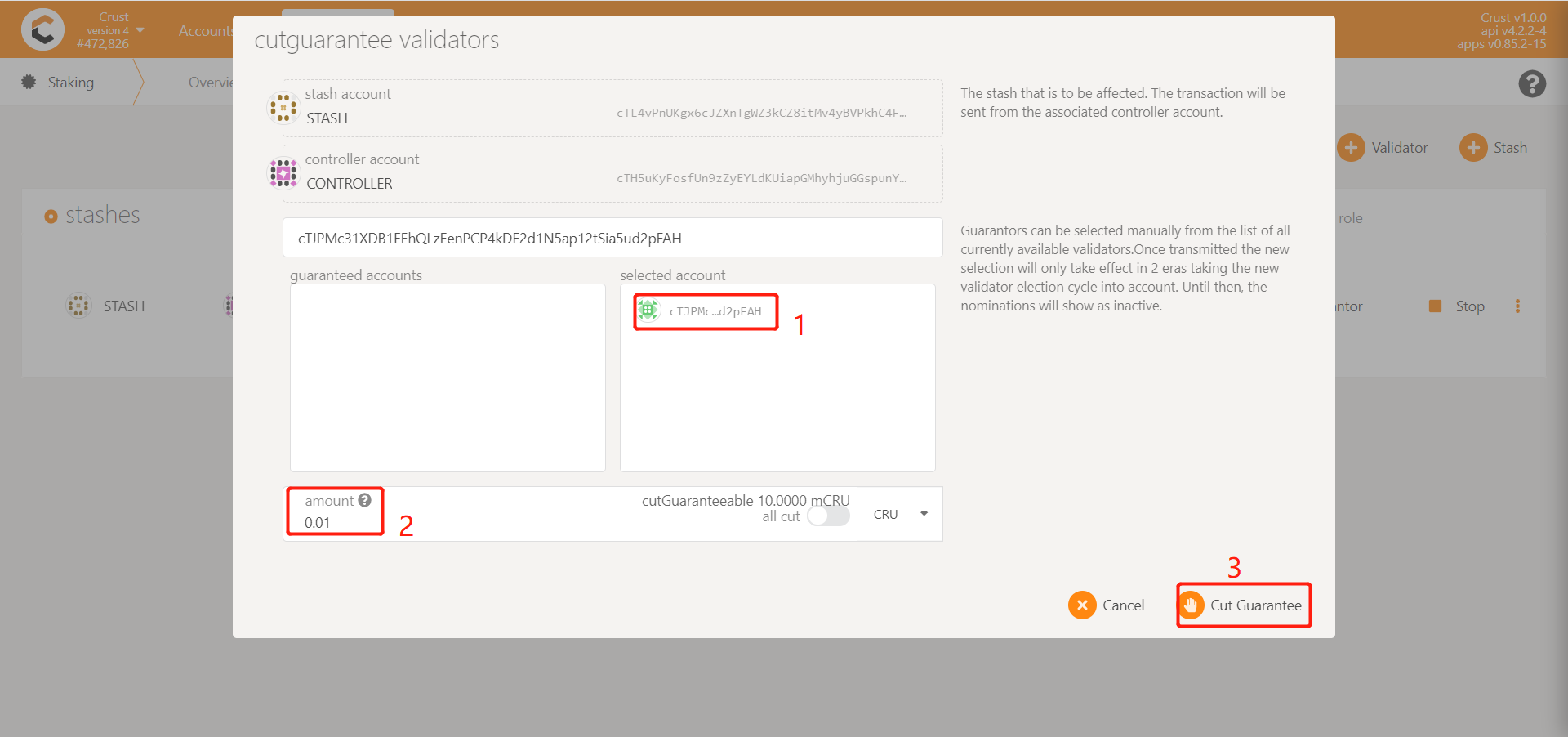Click the STASH name in stashes list
The image size is (1568, 737).
point(124,306)
